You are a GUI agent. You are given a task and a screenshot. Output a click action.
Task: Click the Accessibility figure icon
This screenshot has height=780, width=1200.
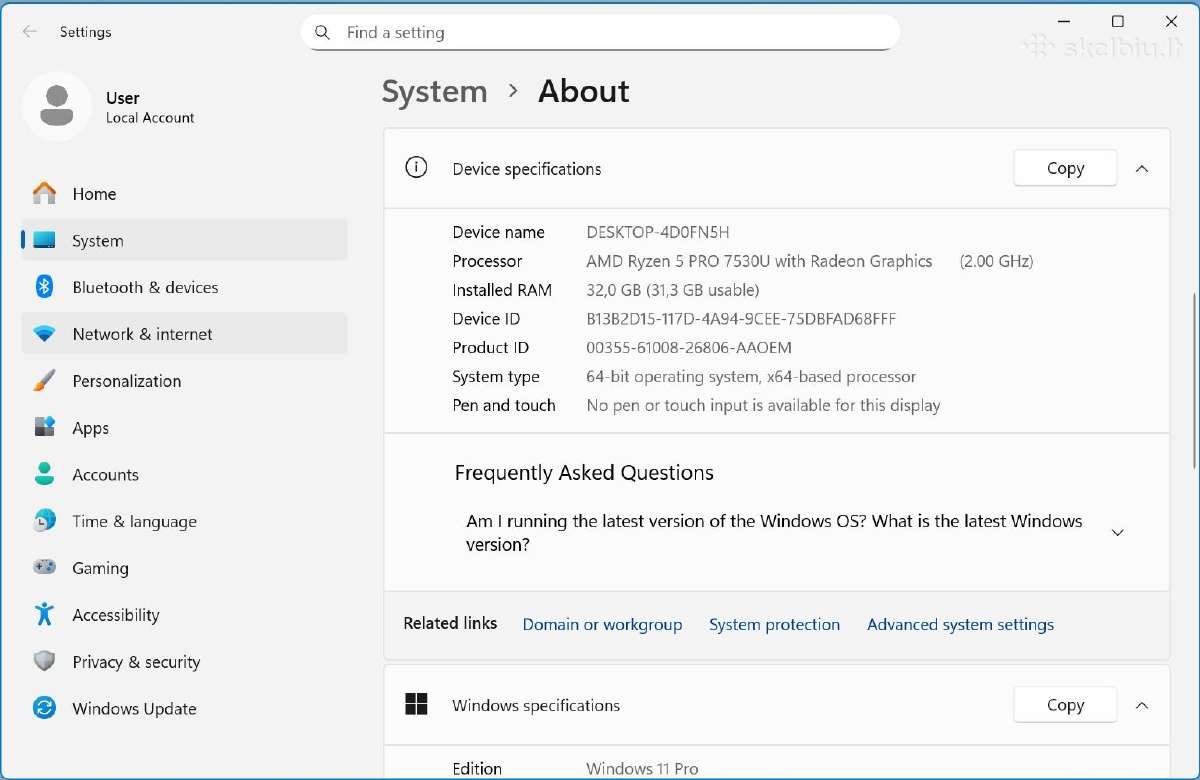(x=44, y=614)
